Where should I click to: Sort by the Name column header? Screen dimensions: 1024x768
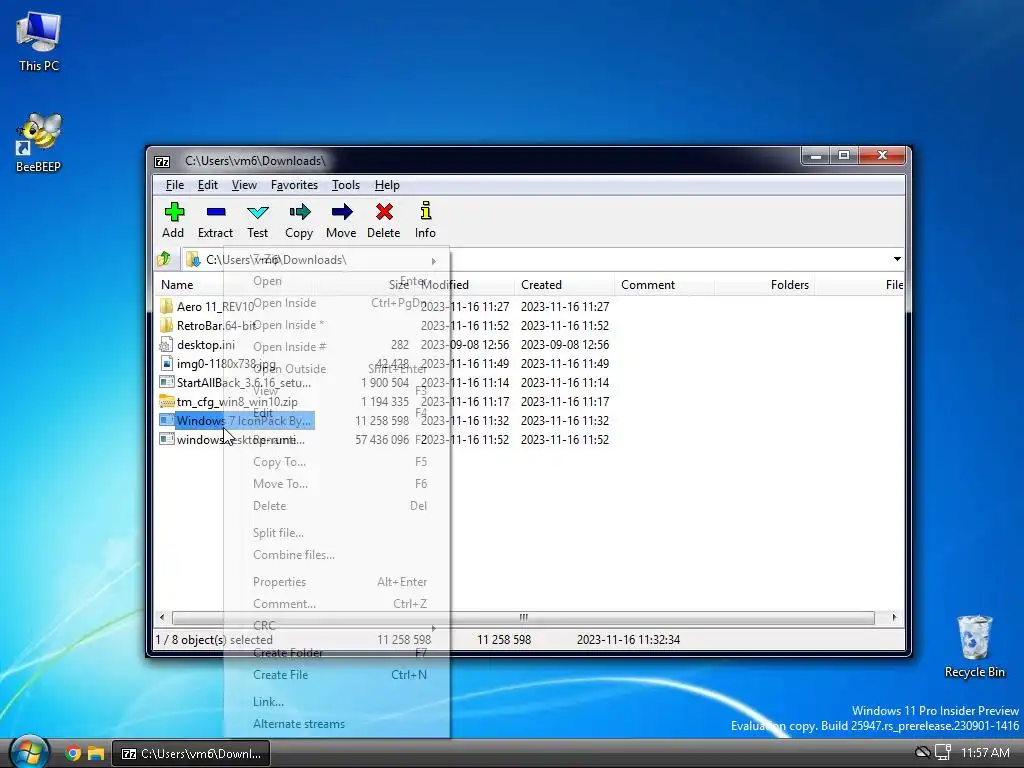click(x=177, y=285)
